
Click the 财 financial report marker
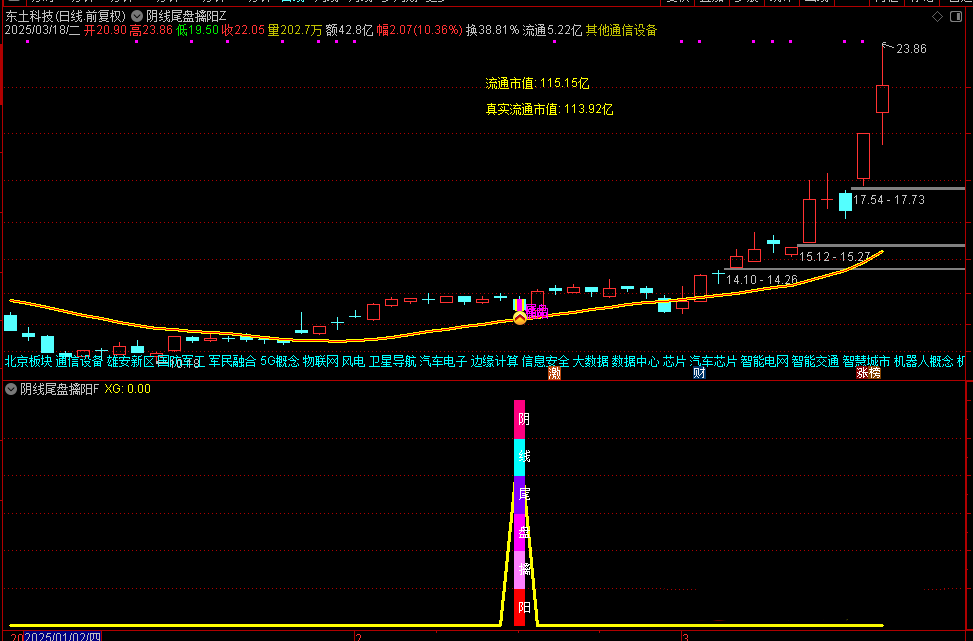tap(699, 373)
